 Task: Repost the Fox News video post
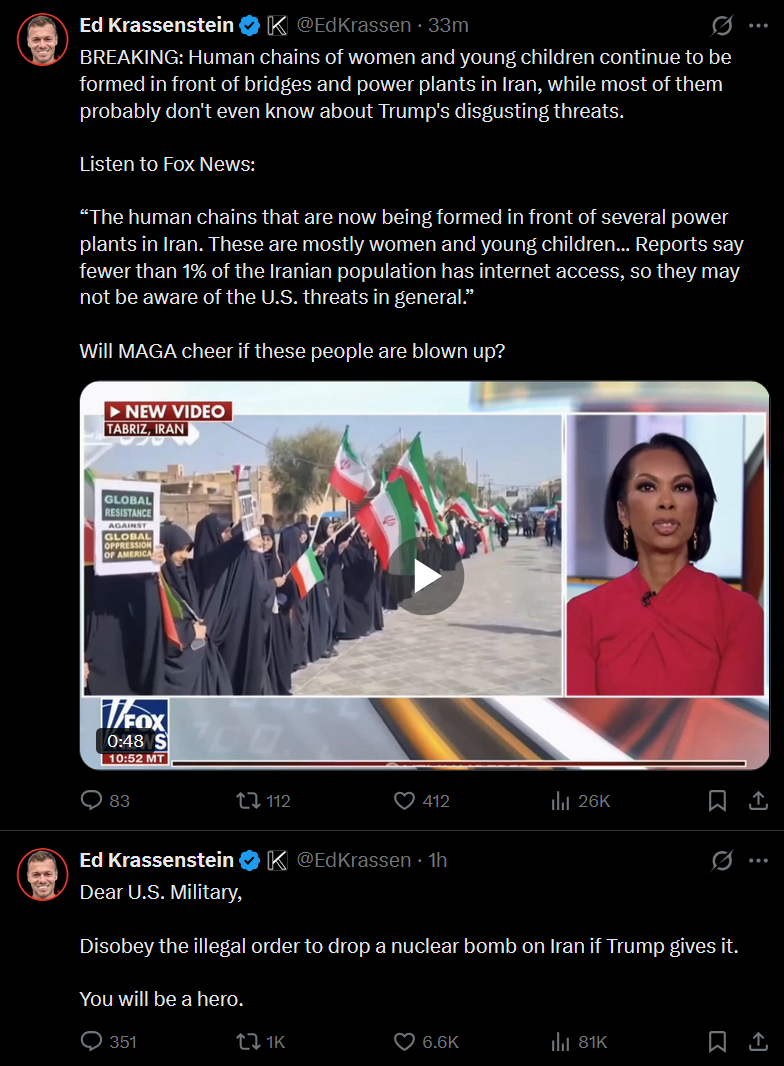(263, 801)
